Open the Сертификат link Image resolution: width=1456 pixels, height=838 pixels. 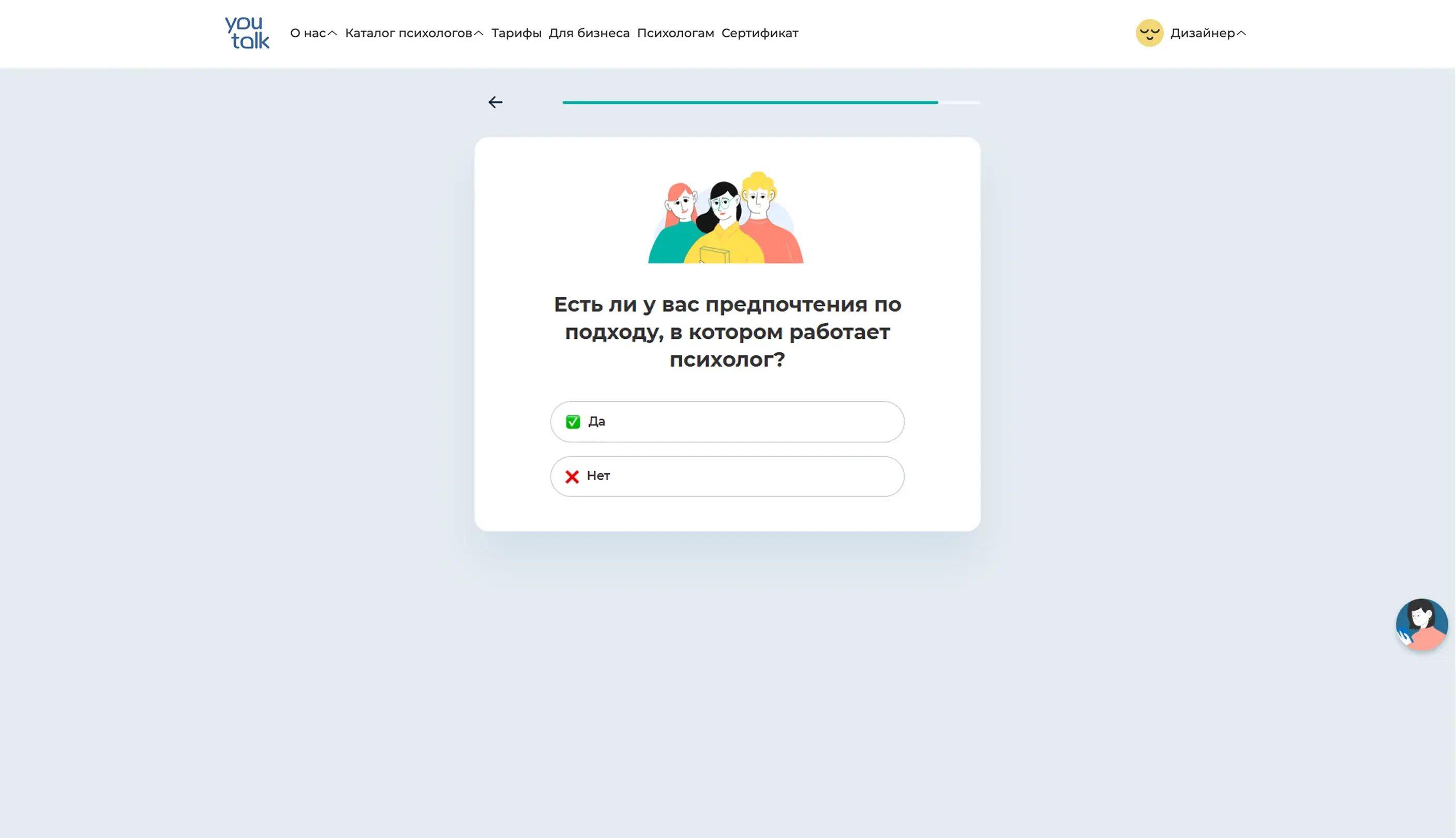pyautogui.click(x=760, y=34)
